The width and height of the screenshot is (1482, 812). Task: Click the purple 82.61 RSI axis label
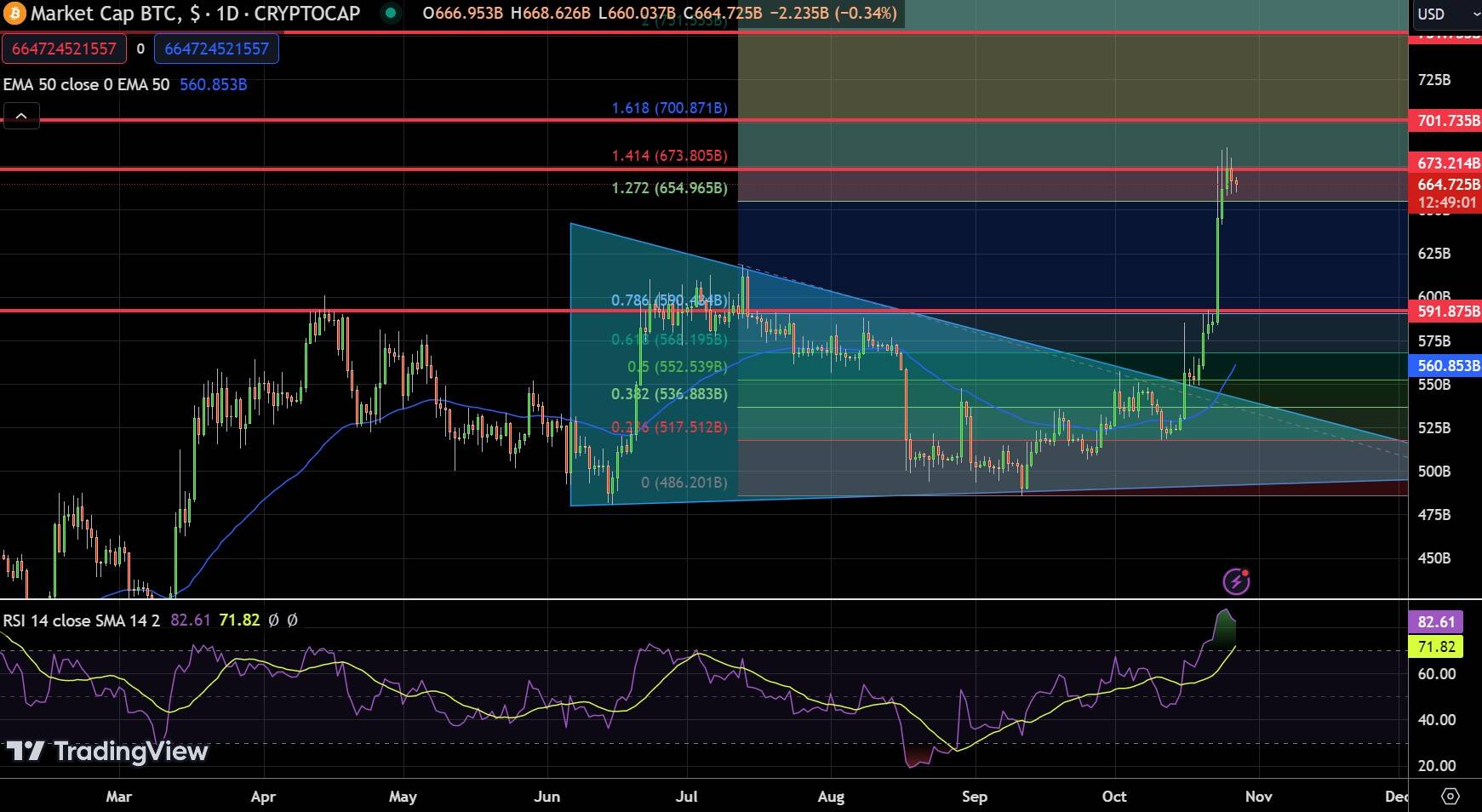coord(1436,622)
